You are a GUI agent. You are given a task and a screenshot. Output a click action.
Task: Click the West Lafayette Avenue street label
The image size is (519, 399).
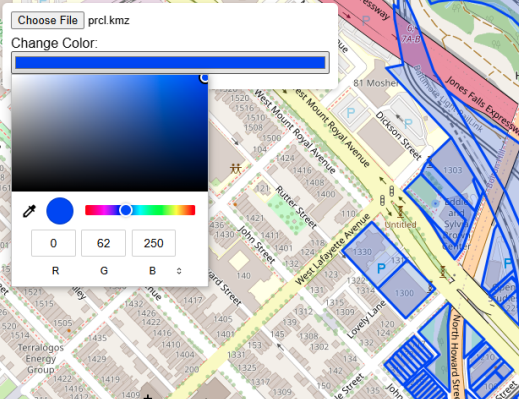pyautogui.click(x=333, y=250)
